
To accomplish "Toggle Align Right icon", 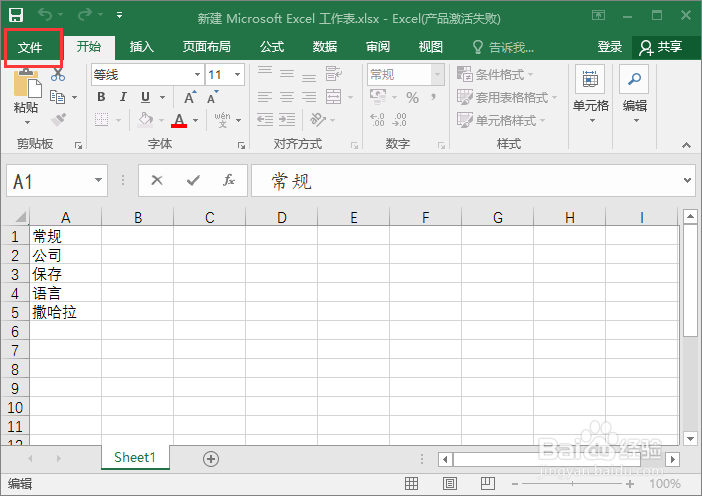I will 309,97.
